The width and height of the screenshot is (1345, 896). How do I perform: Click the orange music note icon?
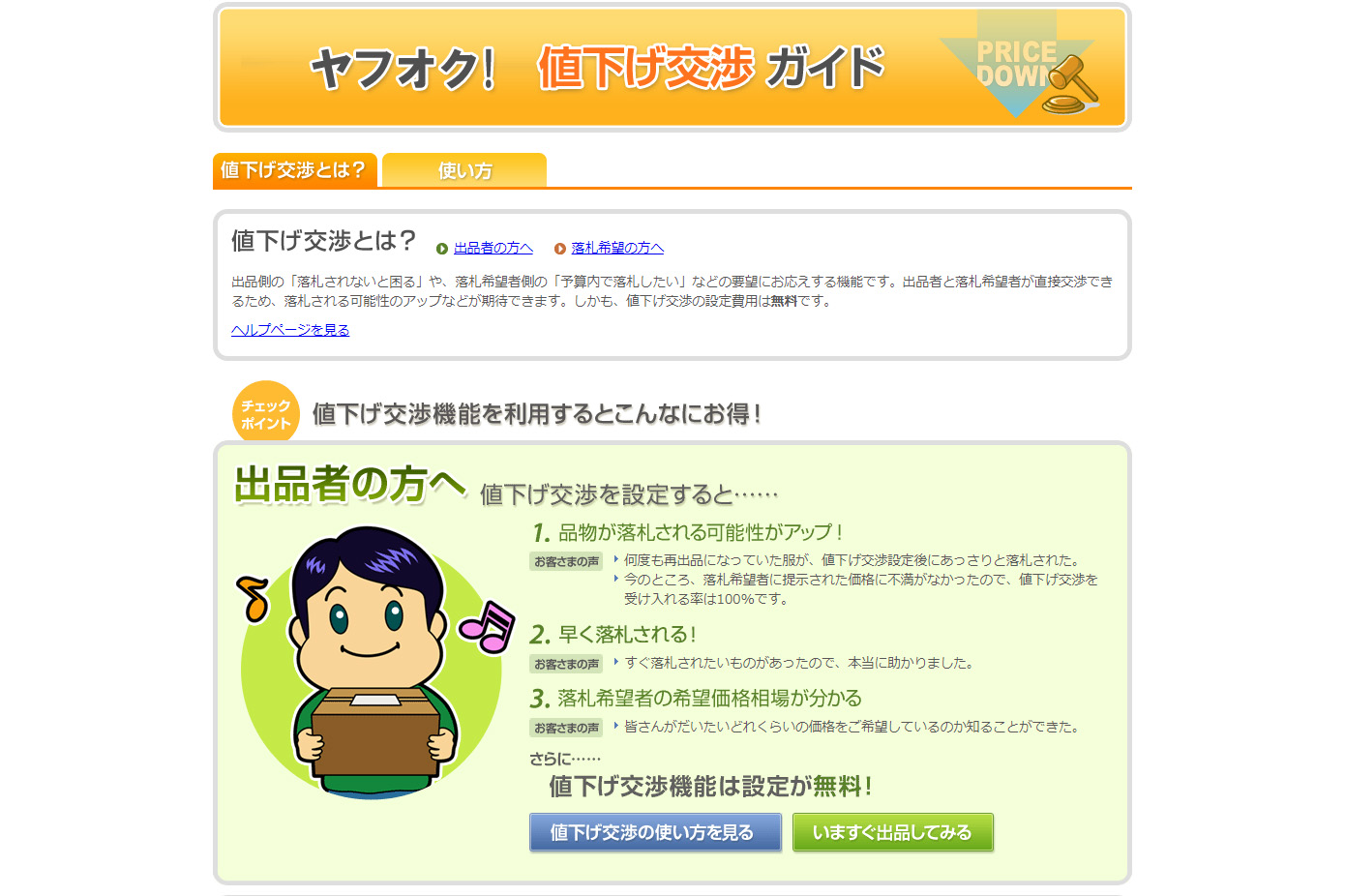click(x=254, y=598)
